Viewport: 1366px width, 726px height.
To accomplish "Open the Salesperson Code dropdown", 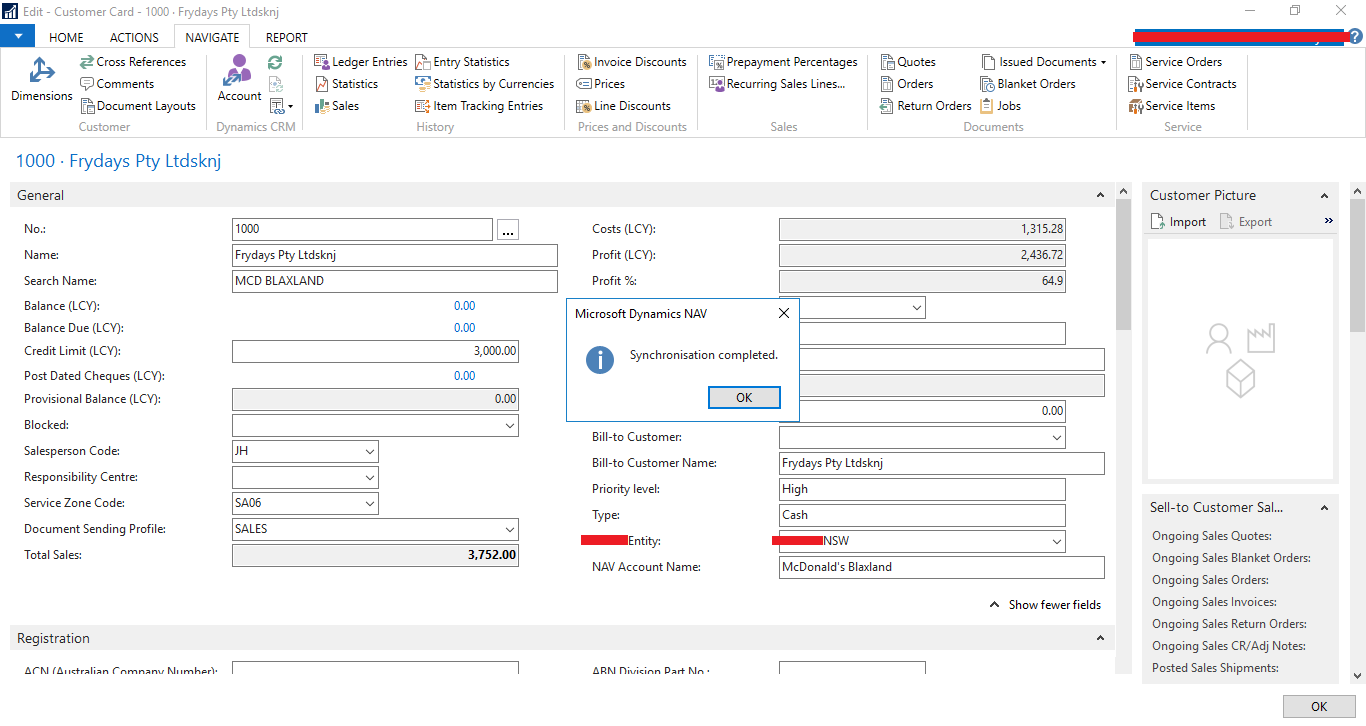I will pos(368,451).
